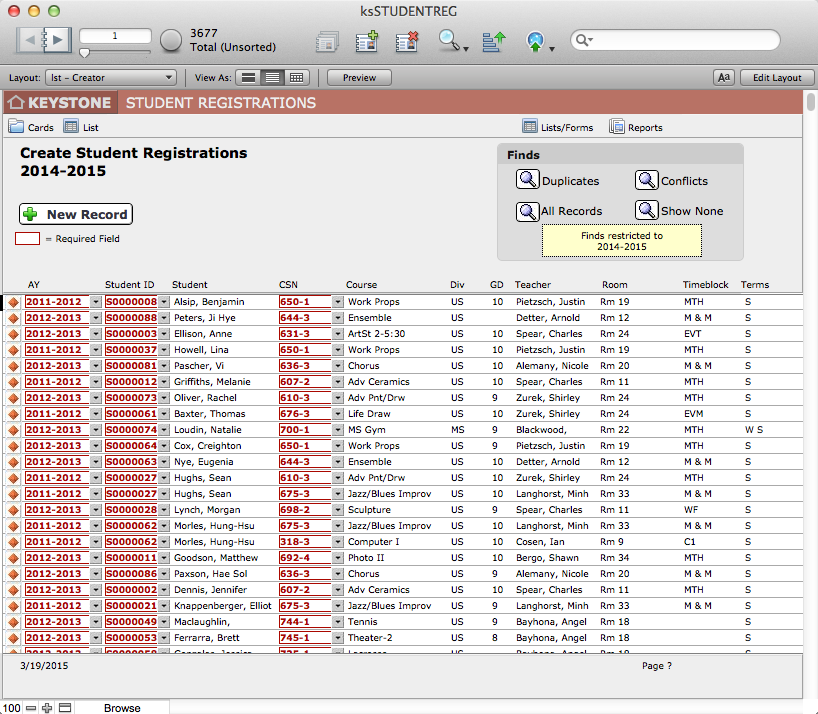
Task: Toggle the Aa formatting bar button
Action: point(724,78)
